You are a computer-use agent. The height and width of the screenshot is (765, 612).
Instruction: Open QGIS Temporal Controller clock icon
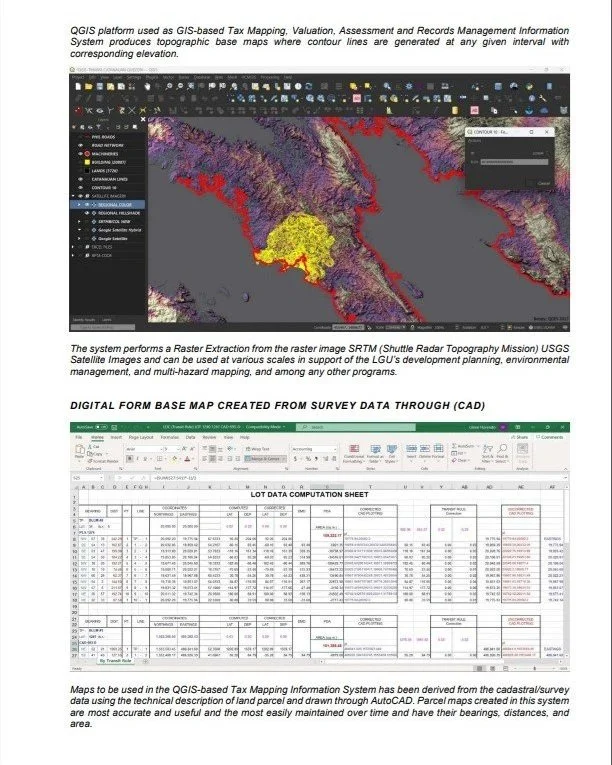click(298, 86)
